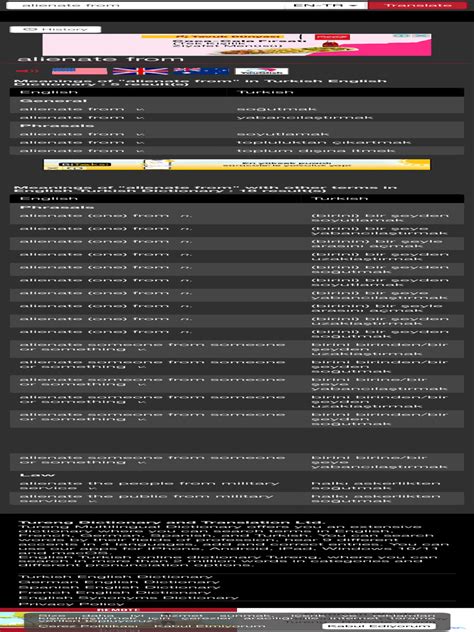Viewport: 474px width, 632px height.
Task: Open German English Dictionary footer link
Action: point(119,582)
